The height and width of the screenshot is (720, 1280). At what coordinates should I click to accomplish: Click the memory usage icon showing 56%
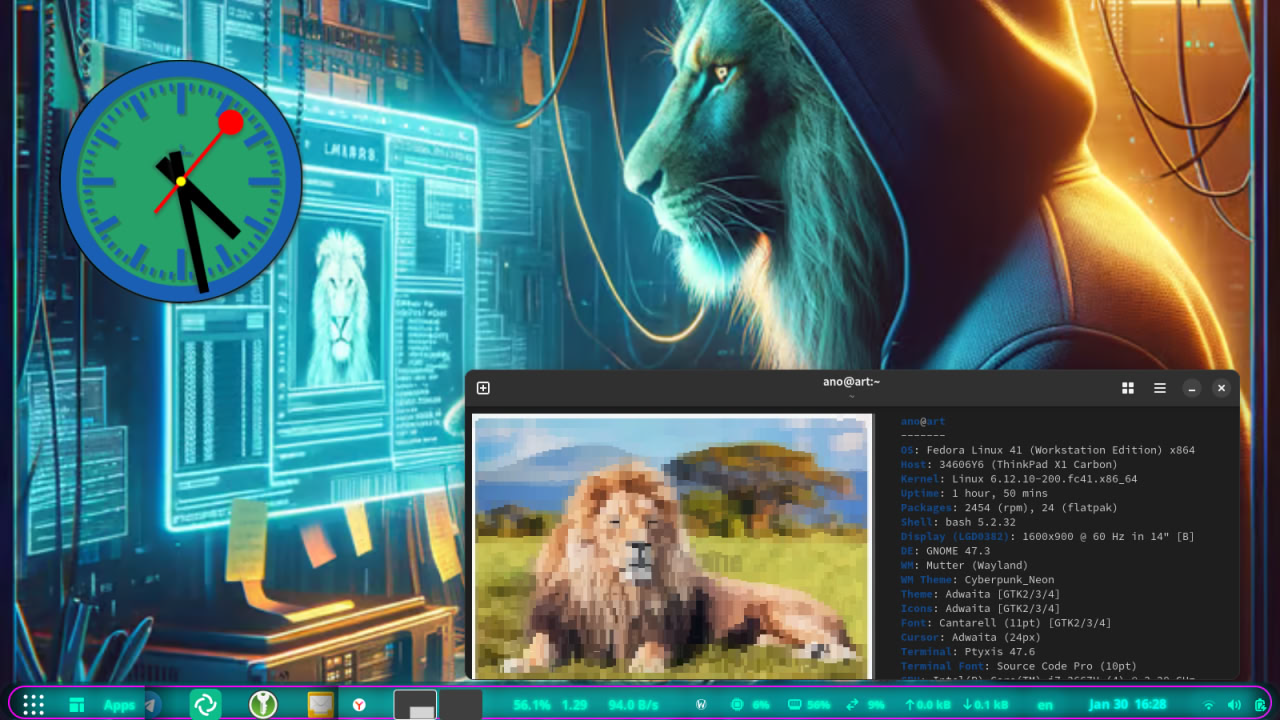[x=795, y=705]
